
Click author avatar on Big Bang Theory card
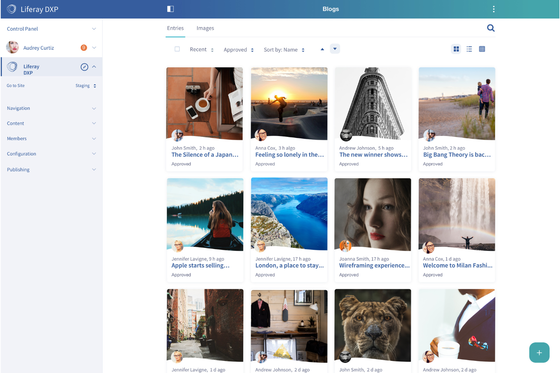click(429, 135)
